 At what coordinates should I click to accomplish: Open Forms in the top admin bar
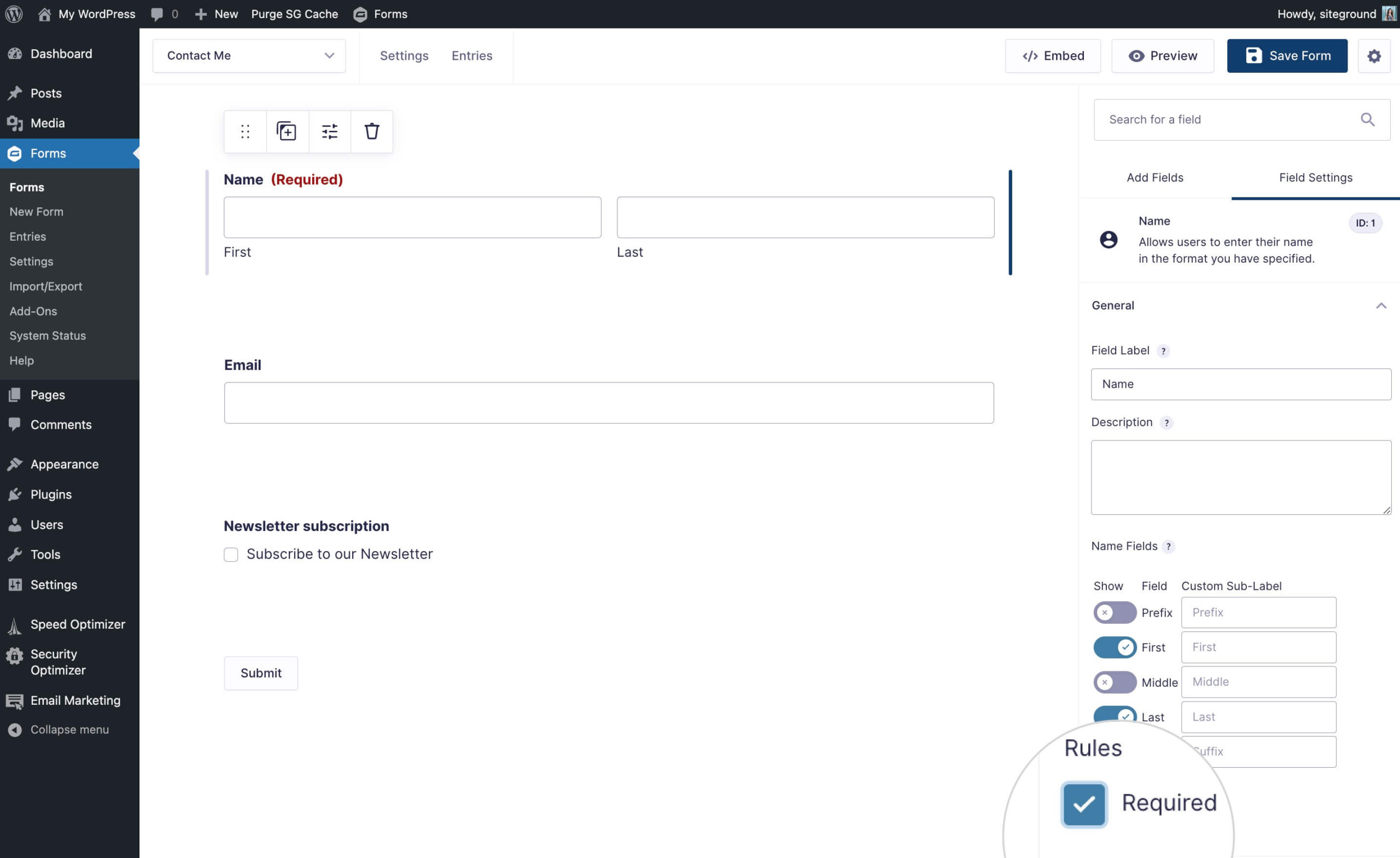380,14
